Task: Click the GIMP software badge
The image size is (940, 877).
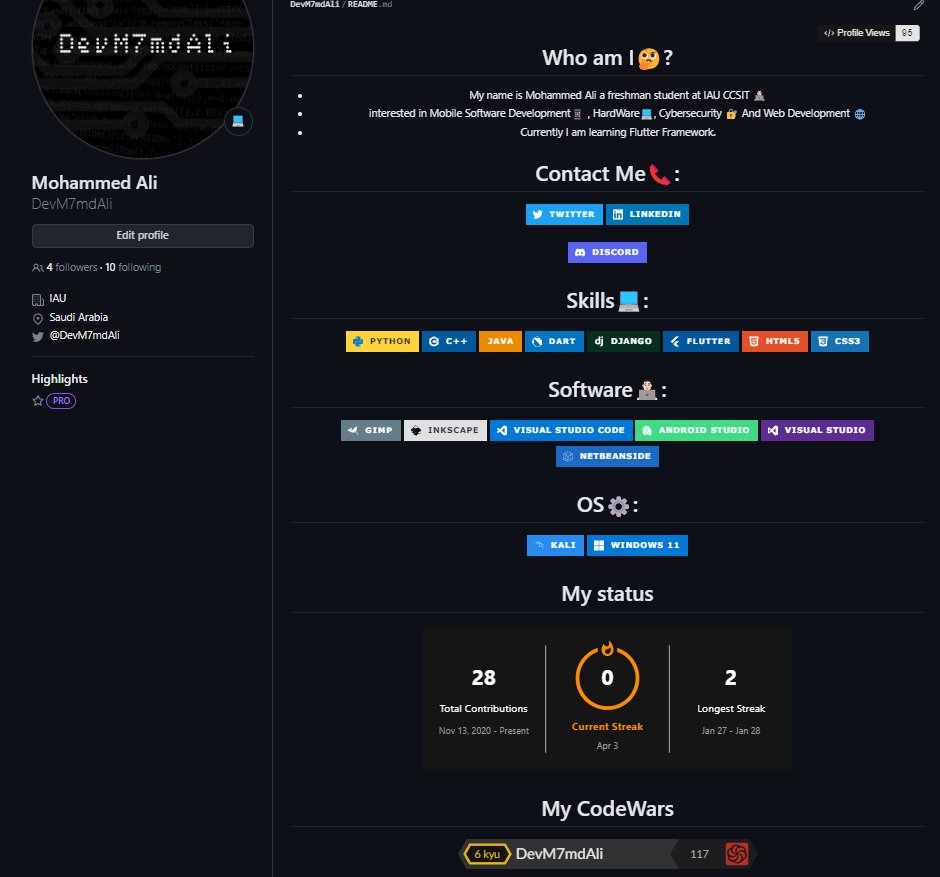Action: pyautogui.click(x=370, y=430)
